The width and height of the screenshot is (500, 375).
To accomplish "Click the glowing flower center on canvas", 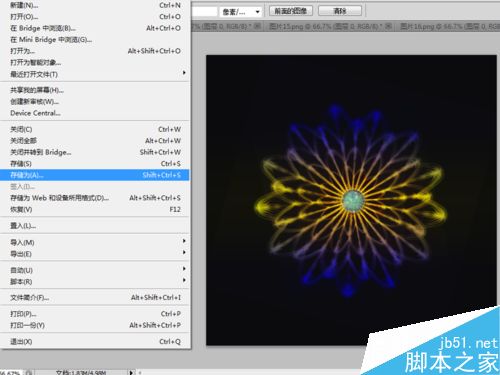I will click(x=353, y=201).
